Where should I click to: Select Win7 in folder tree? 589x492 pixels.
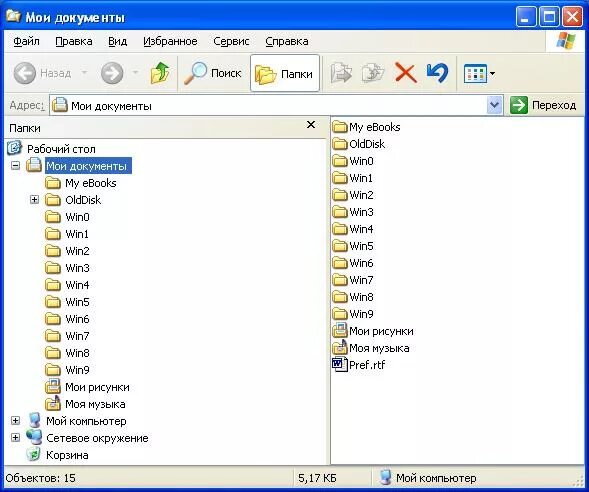point(77,336)
